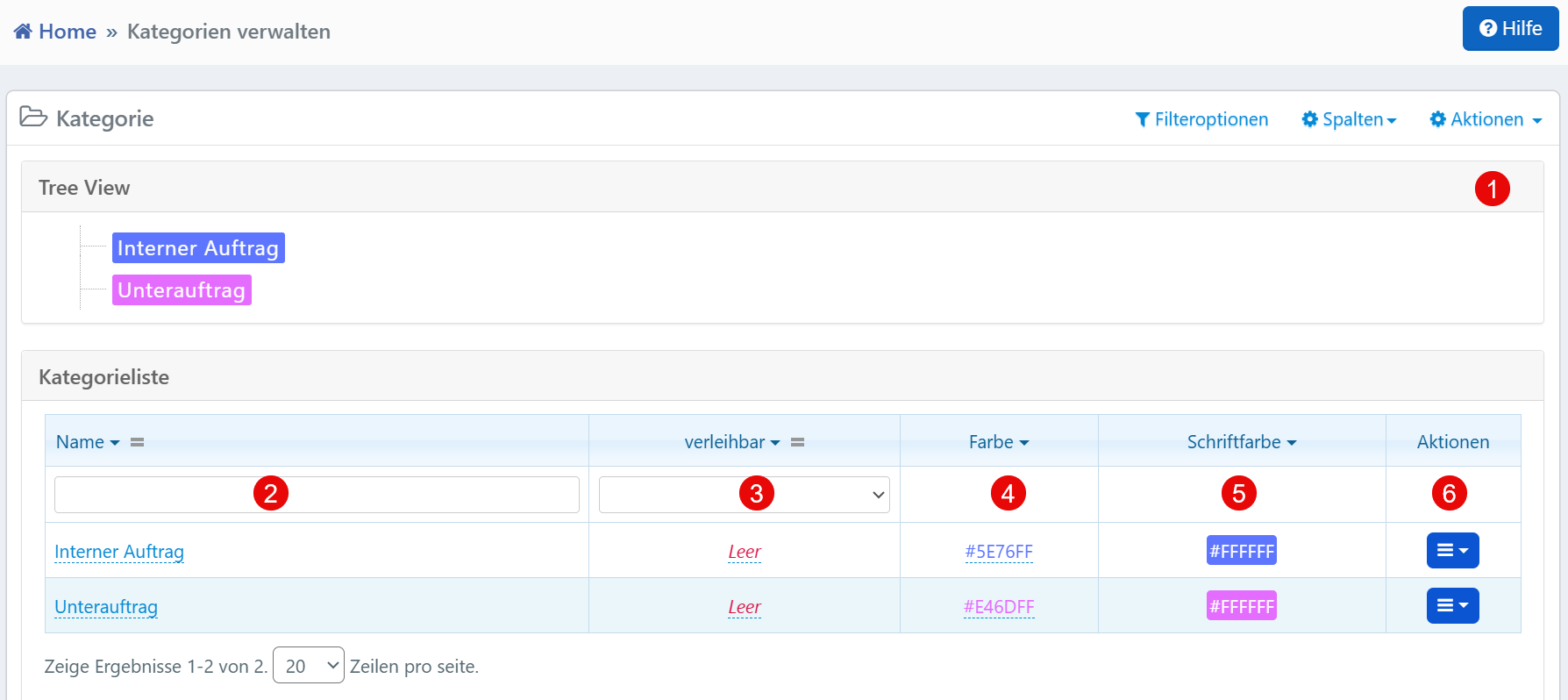Open the Spalten columns dropdown

point(1349,119)
